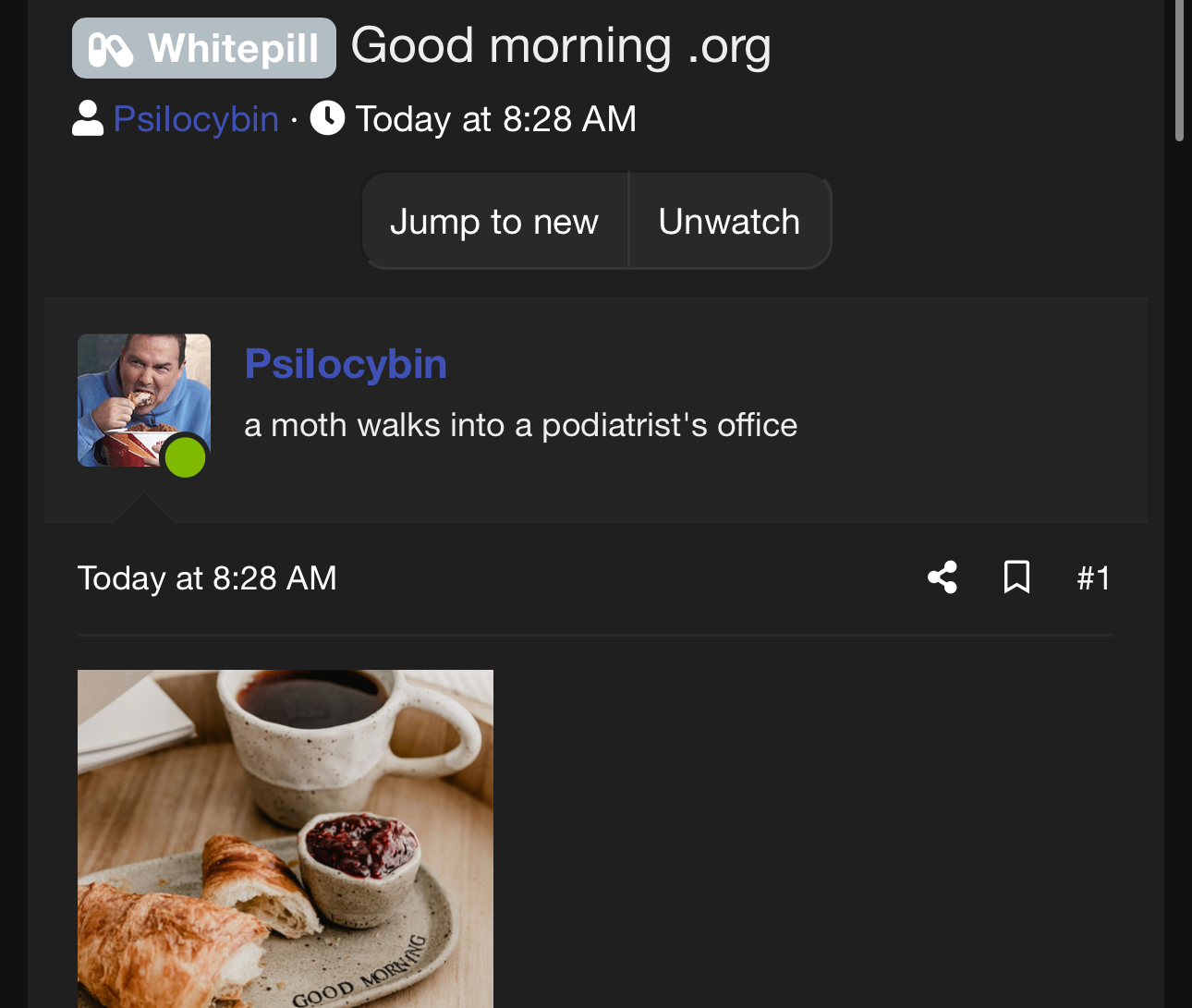The width and height of the screenshot is (1192, 1008).
Task: Open the Whitepill prefix label
Action: [x=204, y=48]
